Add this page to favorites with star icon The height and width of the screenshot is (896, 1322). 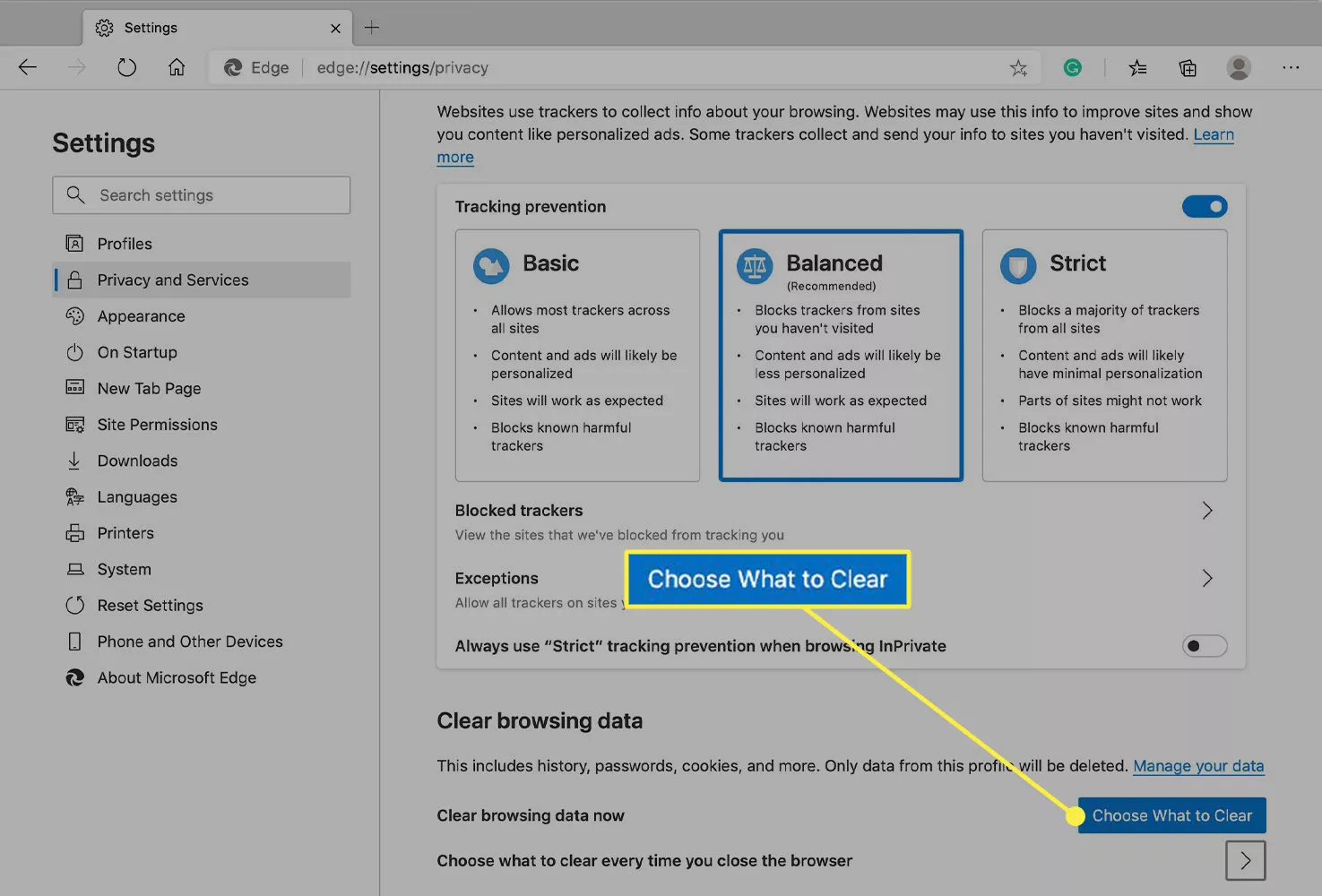click(x=1018, y=68)
